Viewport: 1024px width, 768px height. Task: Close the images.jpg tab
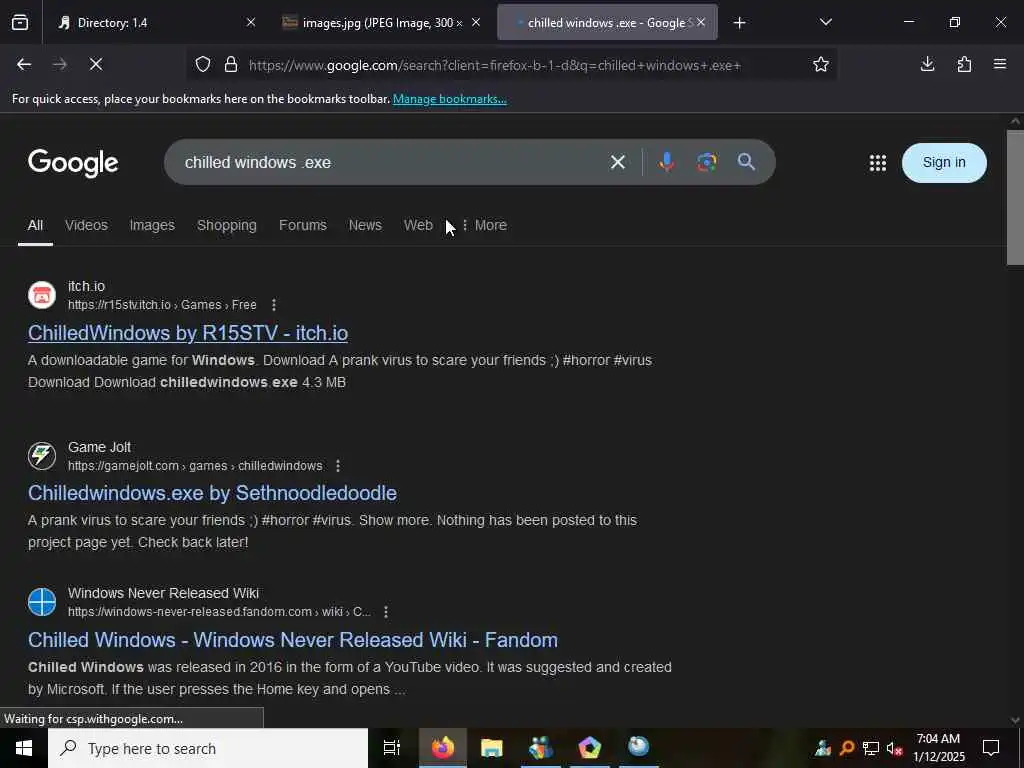(x=476, y=23)
